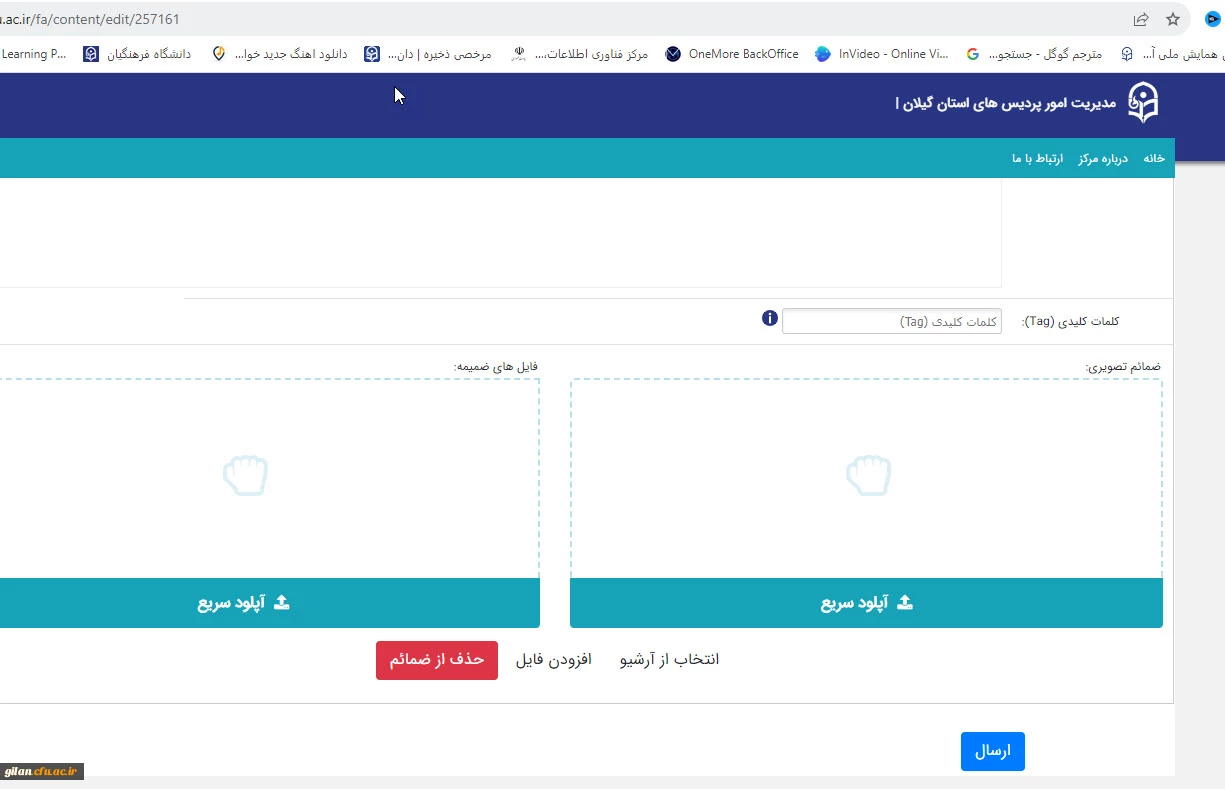This screenshot has width=1225, height=789.
Task: Click the info icon beside the Tag field
Action: point(770,319)
